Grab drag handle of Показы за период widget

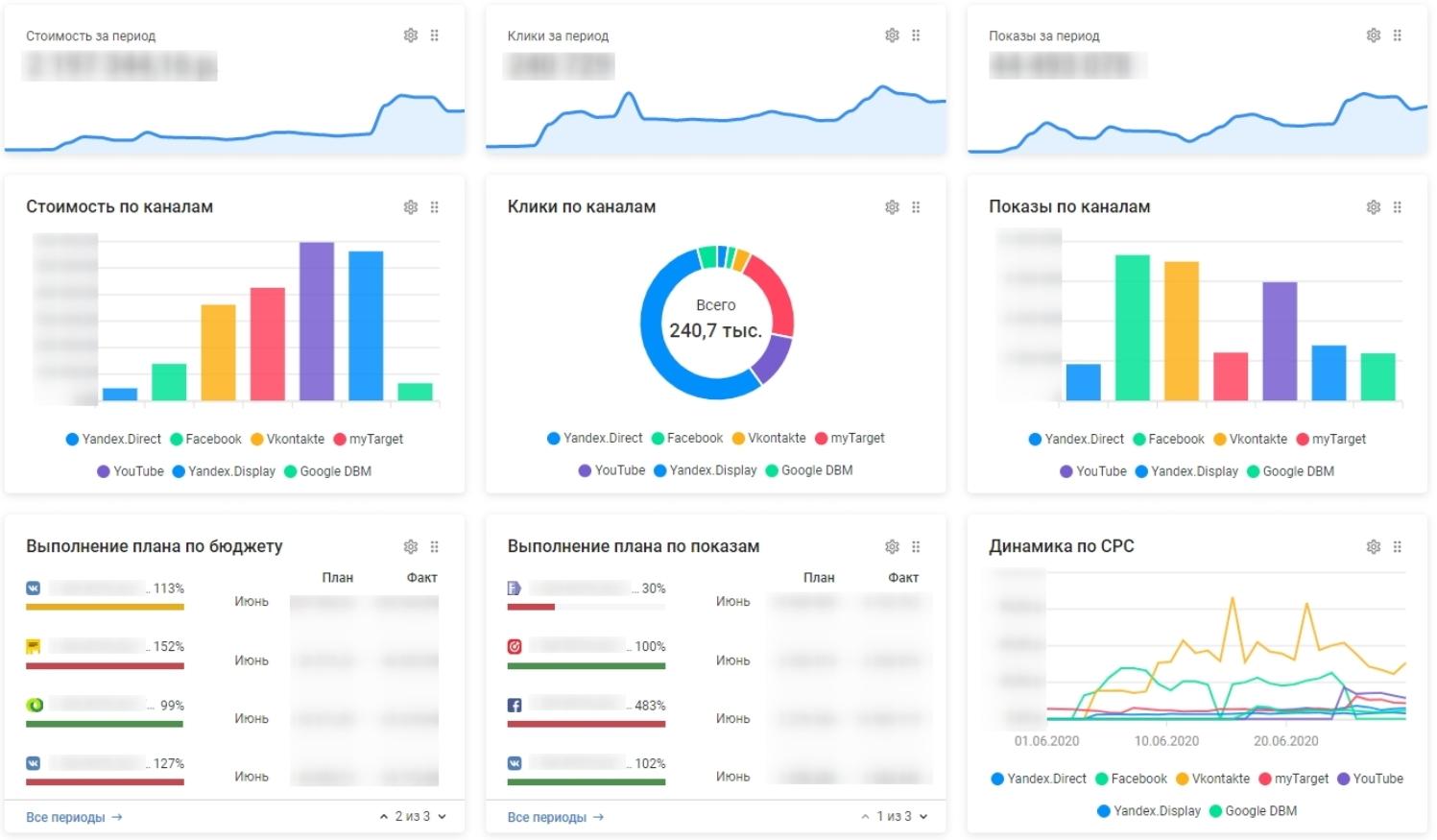[x=1397, y=36]
